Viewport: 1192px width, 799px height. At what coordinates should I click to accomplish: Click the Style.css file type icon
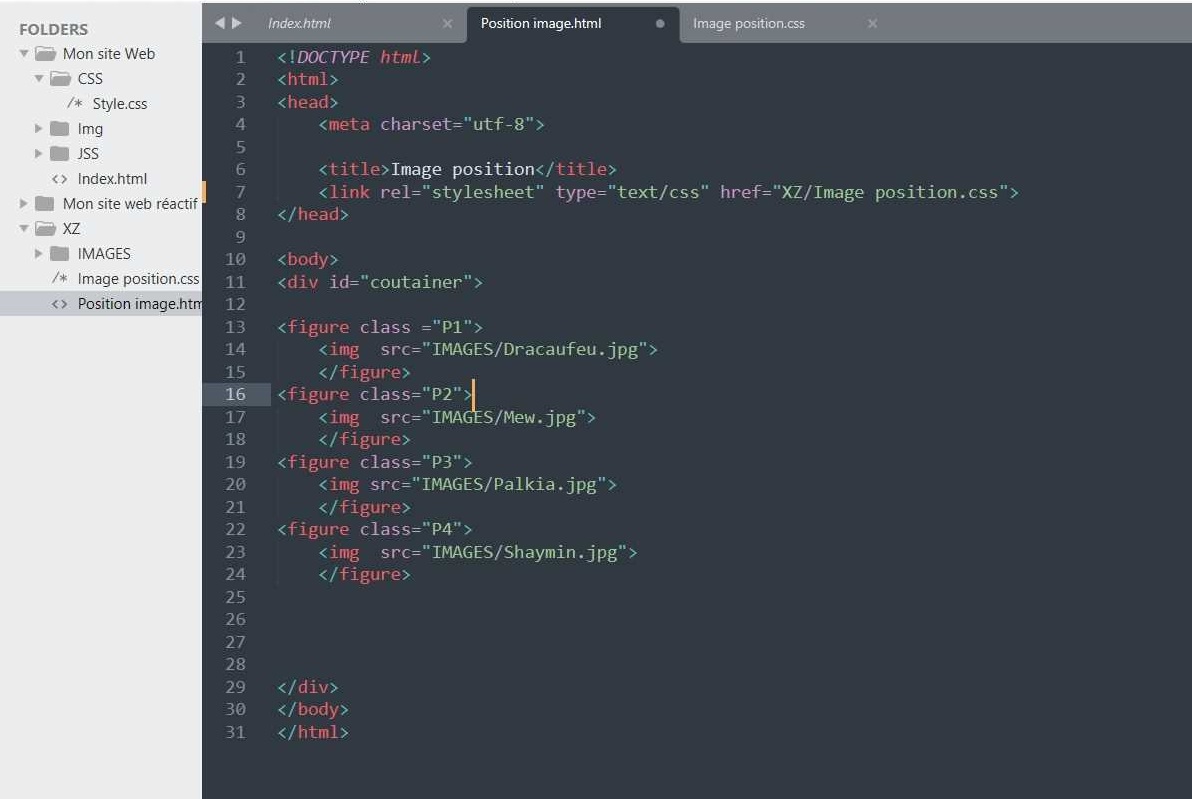pyautogui.click(x=74, y=103)
